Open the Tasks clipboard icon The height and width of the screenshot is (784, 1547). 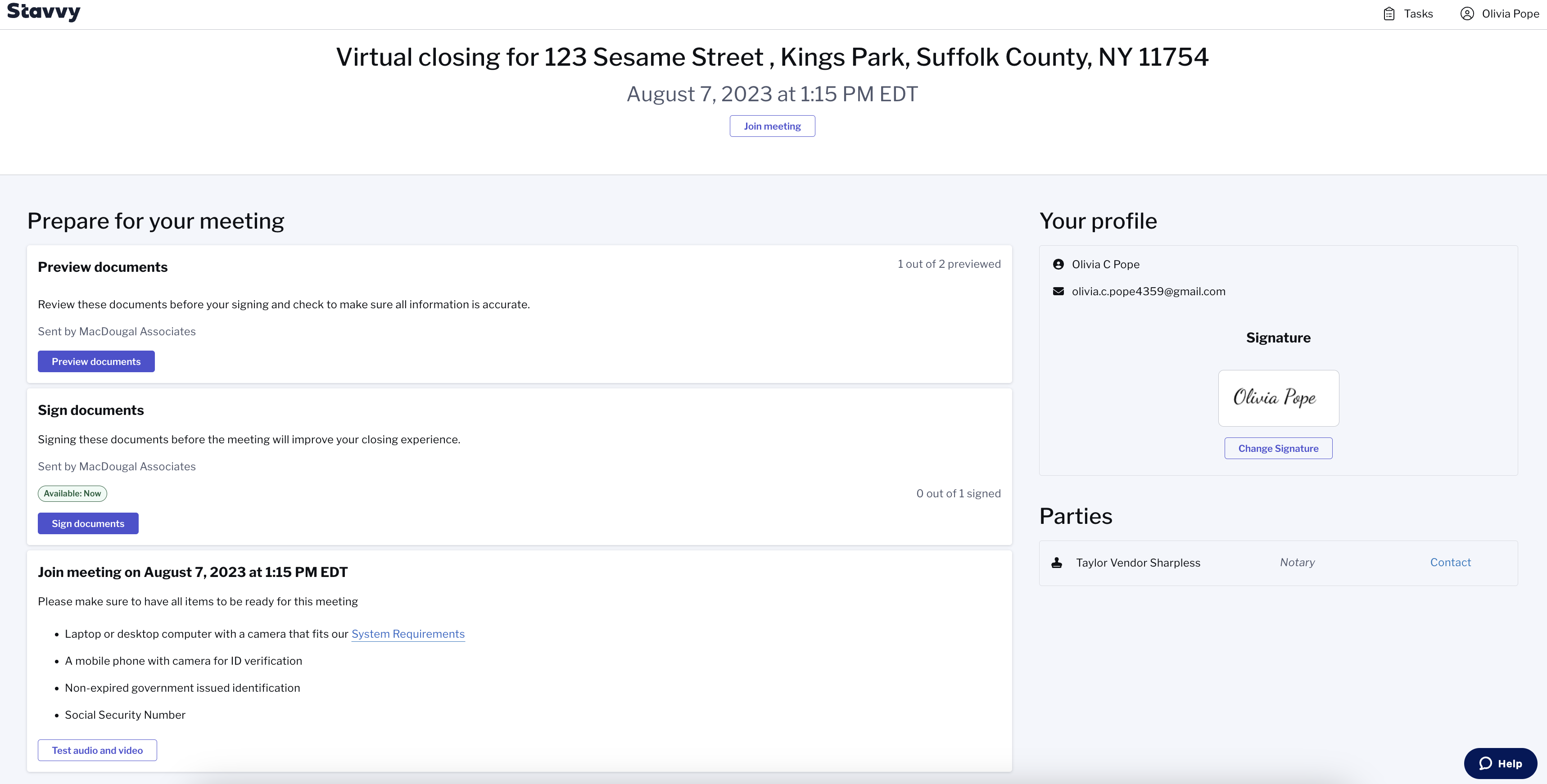pos(1389,14)
